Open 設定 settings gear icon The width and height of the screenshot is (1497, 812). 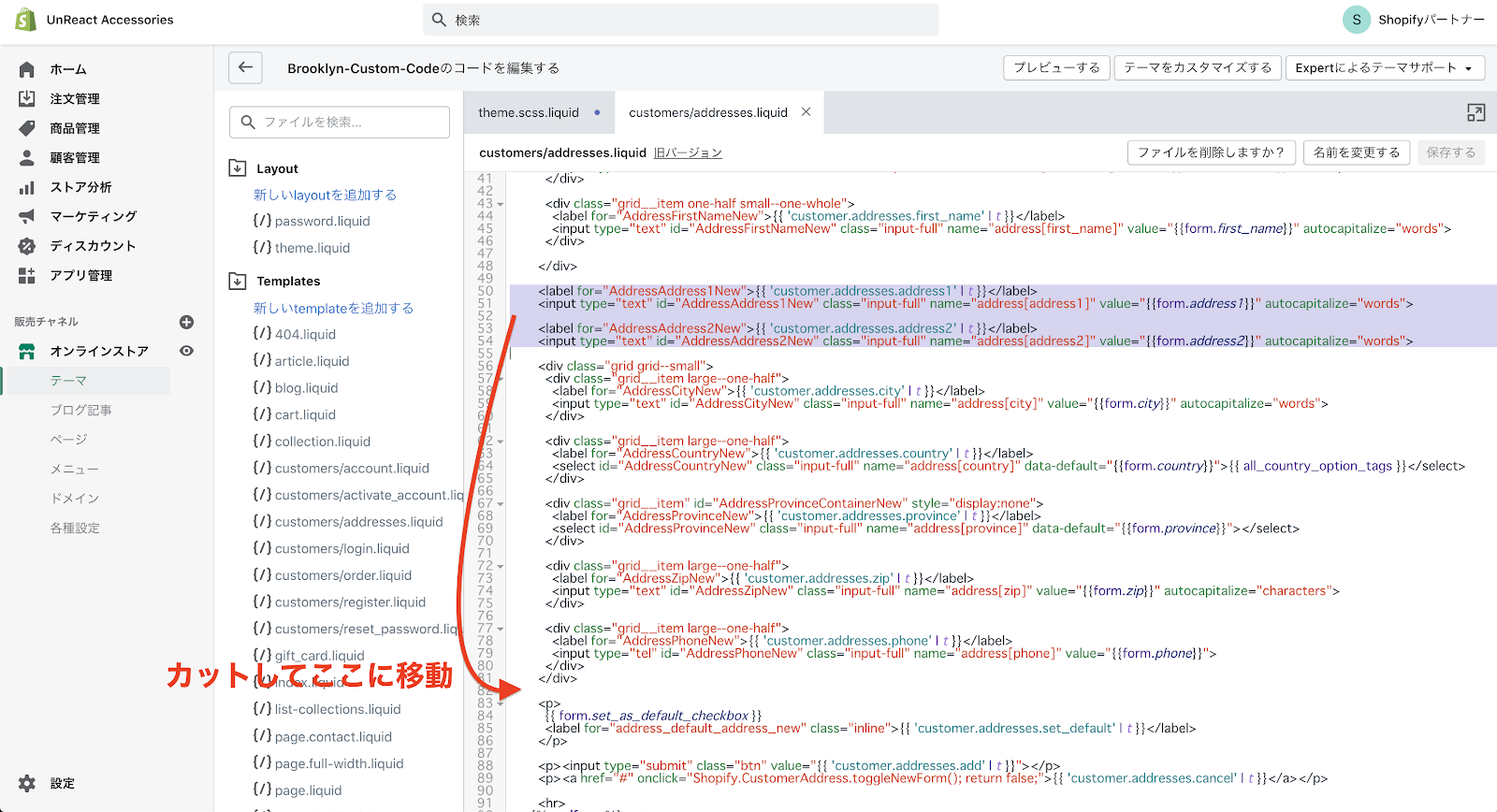(x=27, y=783)
